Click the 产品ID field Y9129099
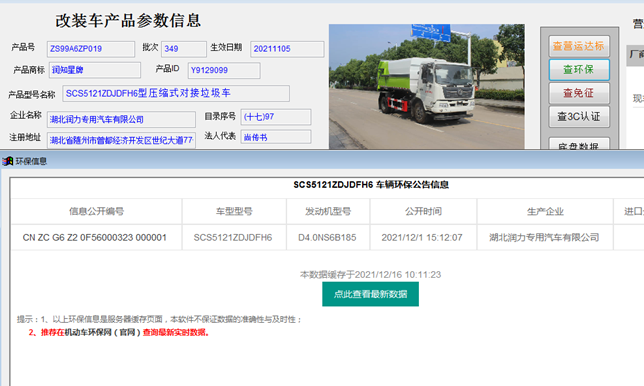The image size is (644, 386). coord(224,70)
